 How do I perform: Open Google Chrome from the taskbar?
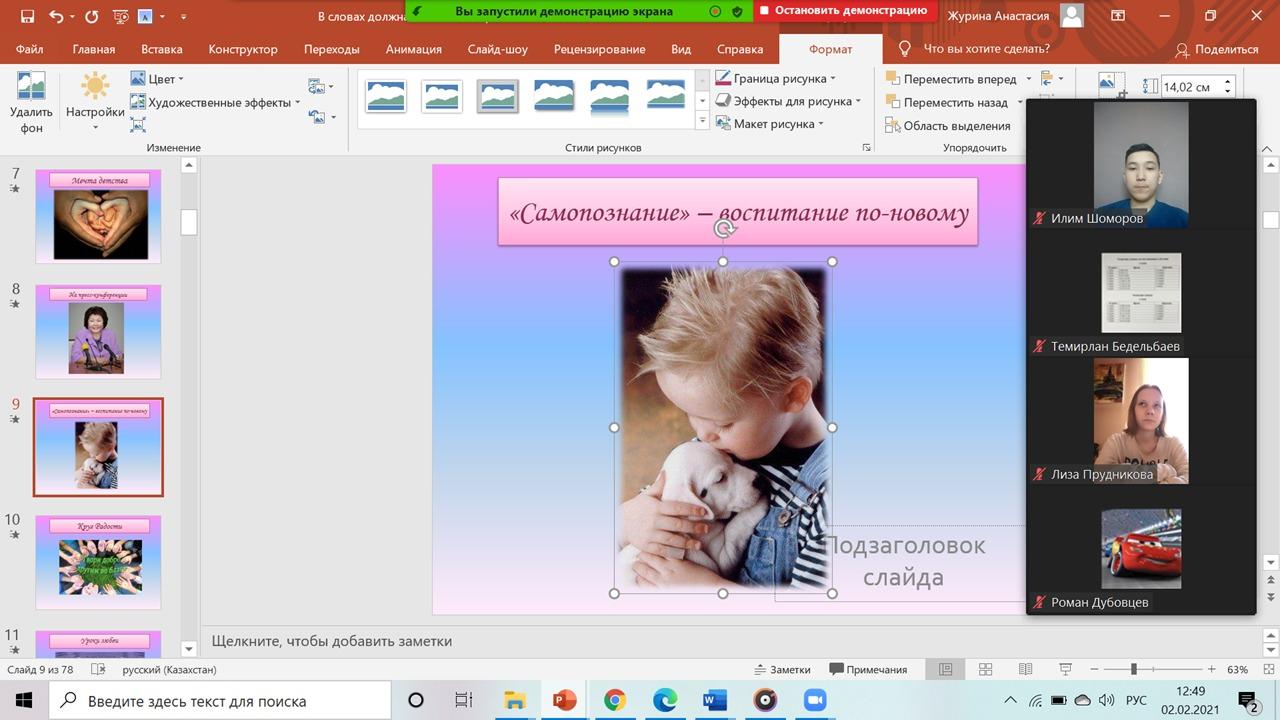coord(615,700)
